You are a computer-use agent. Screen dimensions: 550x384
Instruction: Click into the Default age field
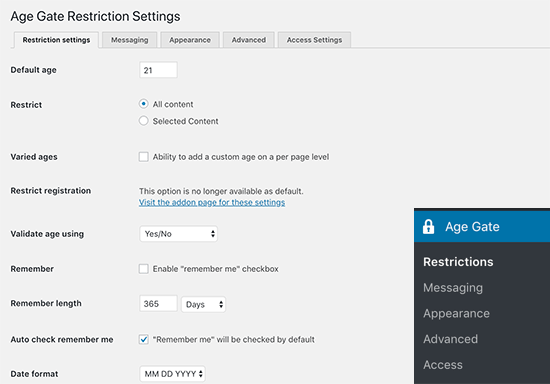click(x=158, y=70)
